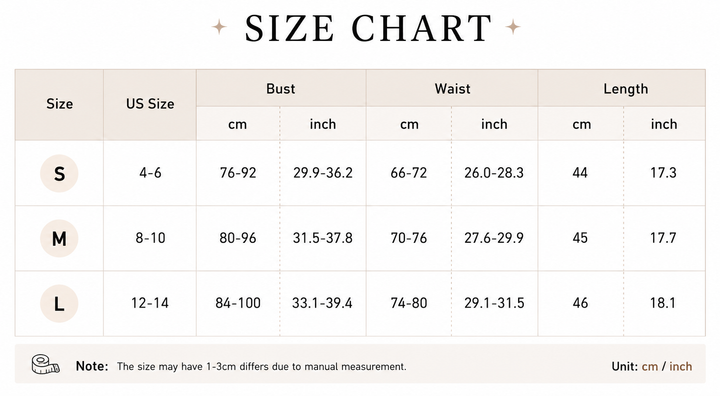Click the S size circle badge
The height and width of the screenshot is (396, 720).
point(59,173)
